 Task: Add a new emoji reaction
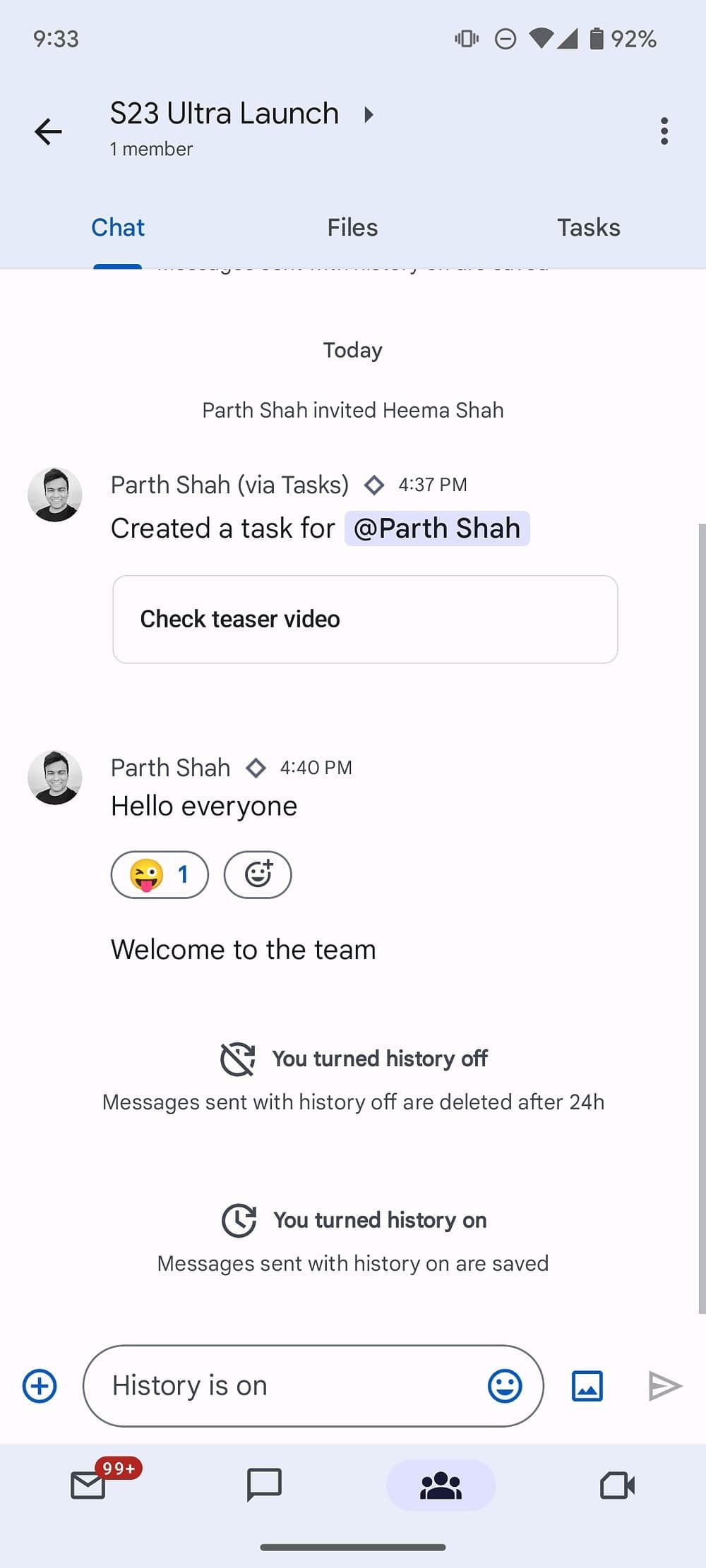[x=258, y=875]
